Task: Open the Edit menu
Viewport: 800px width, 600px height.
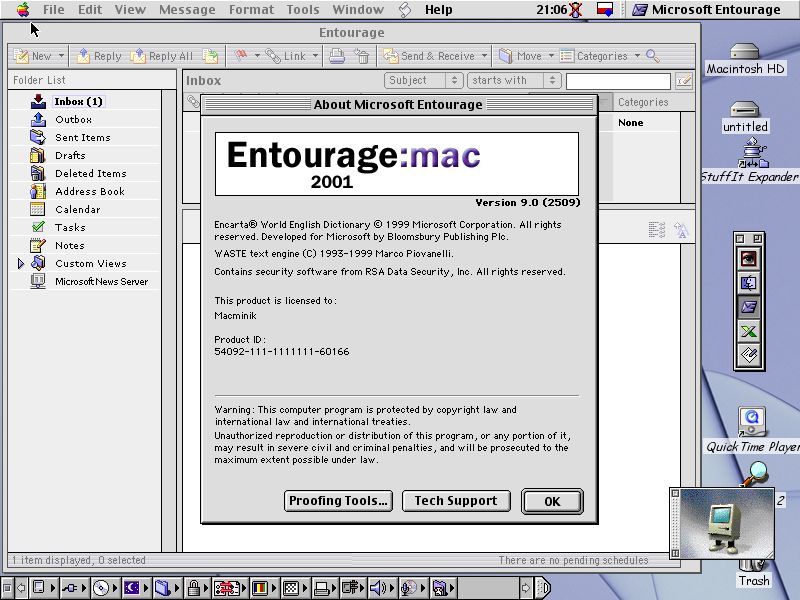Action: (90, 10)
